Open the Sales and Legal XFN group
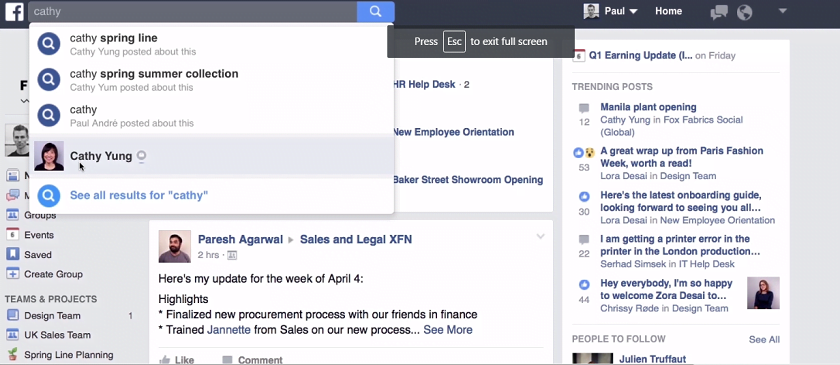 [x=356, y=240]
